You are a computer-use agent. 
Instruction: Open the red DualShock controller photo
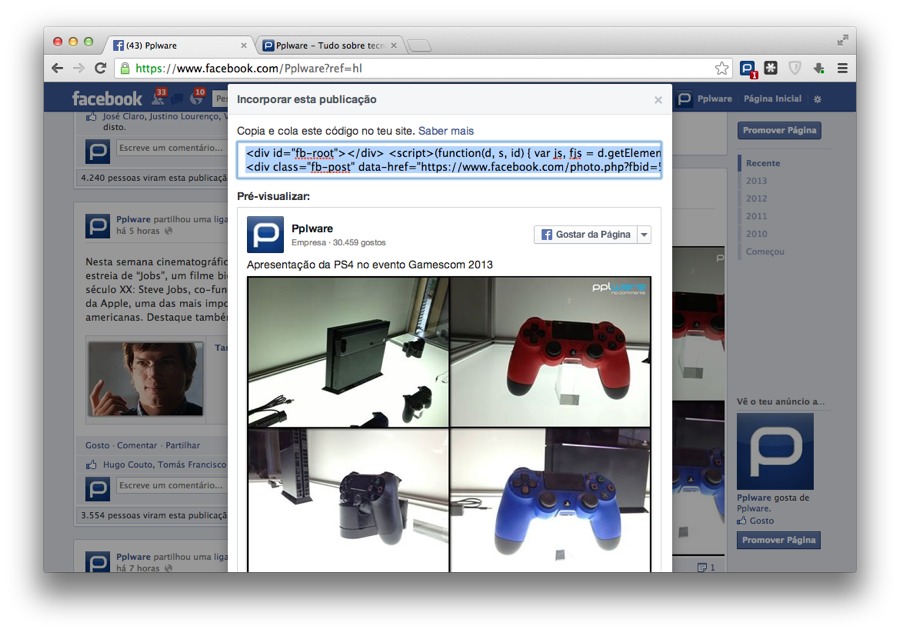[x=550, y=352]
